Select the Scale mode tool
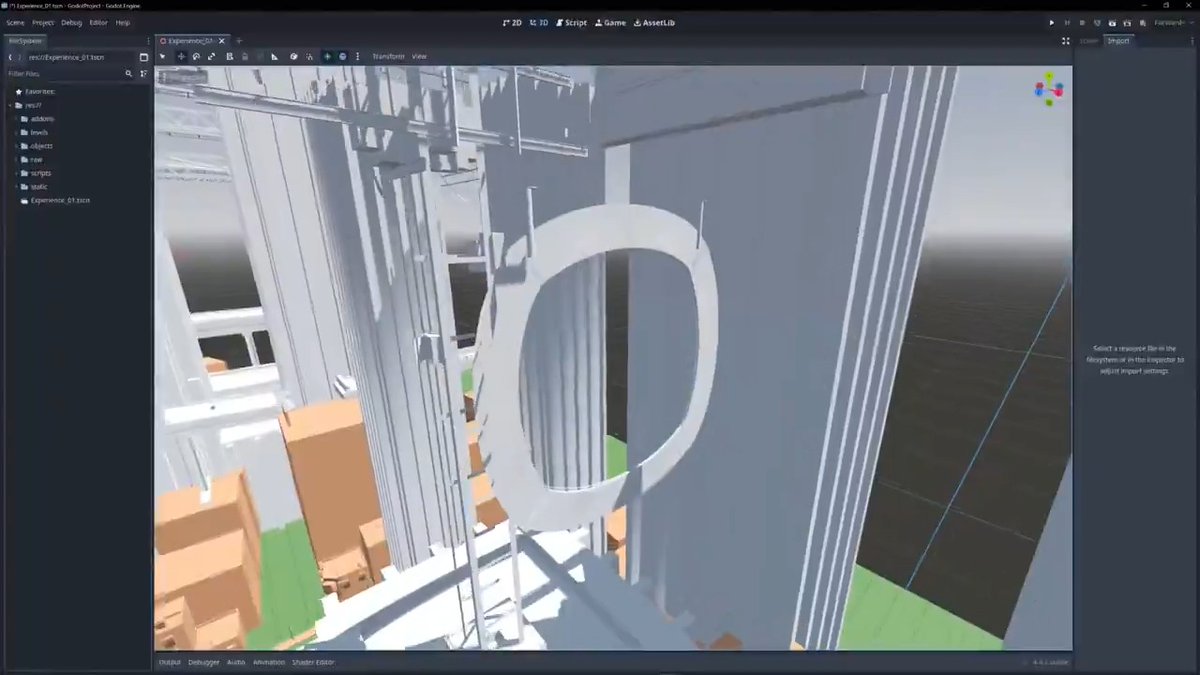The height and width of the screenshot is (675, 1200). pos(212,56)
